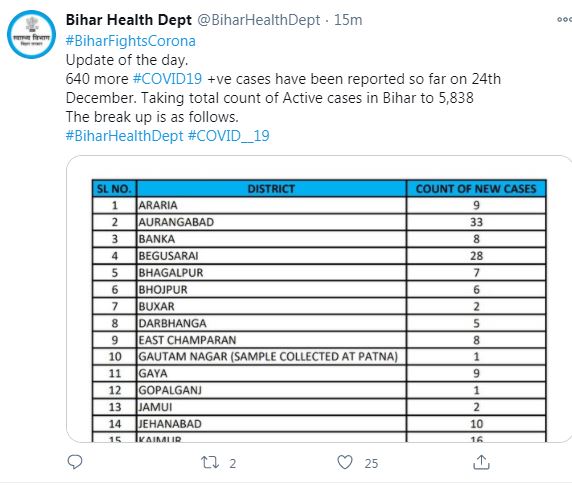Like the tweet with heart icon
This screenshot has height=485, width=572.
[345, 462]
